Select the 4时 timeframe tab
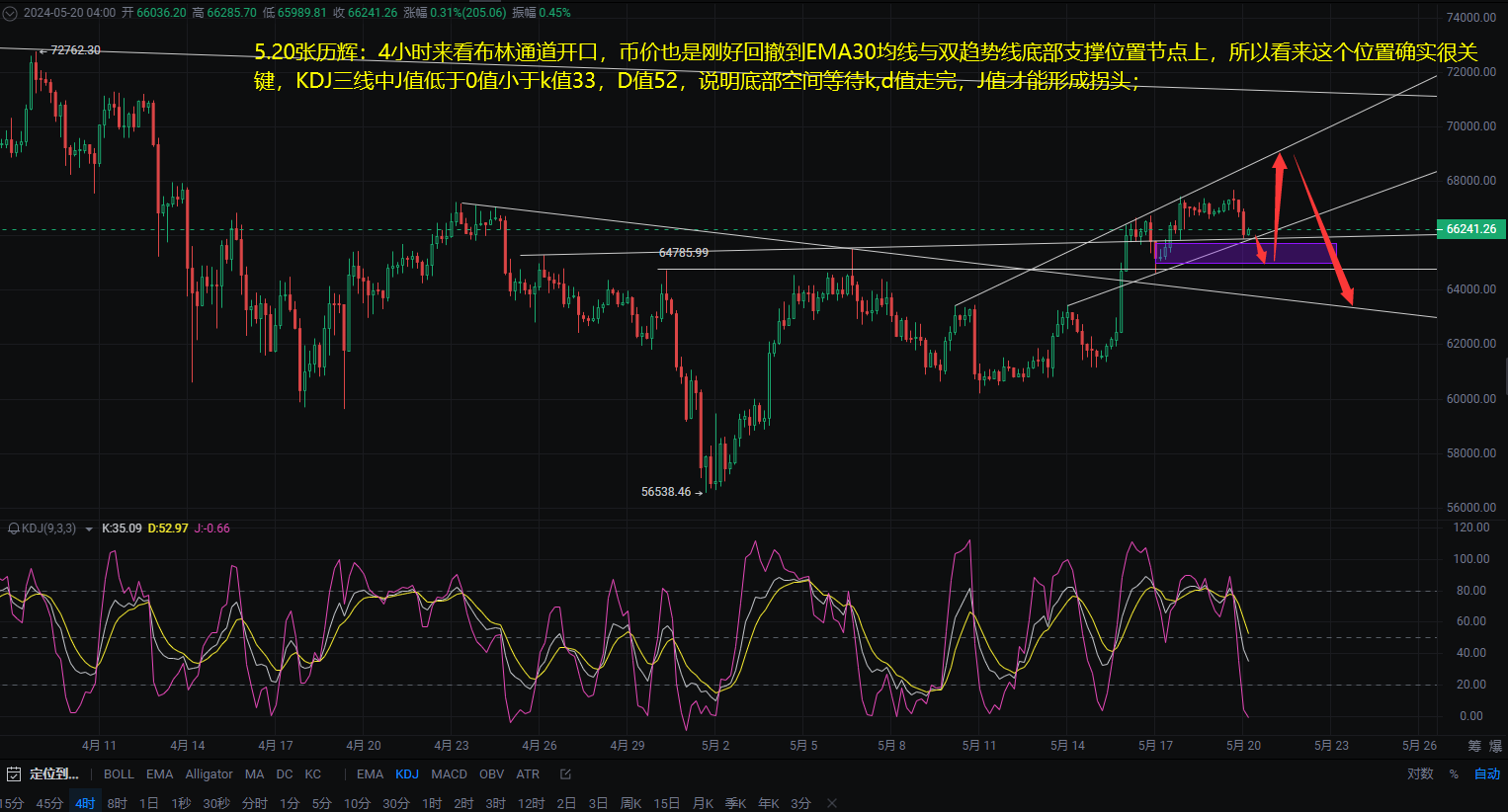 pos(85,803)
